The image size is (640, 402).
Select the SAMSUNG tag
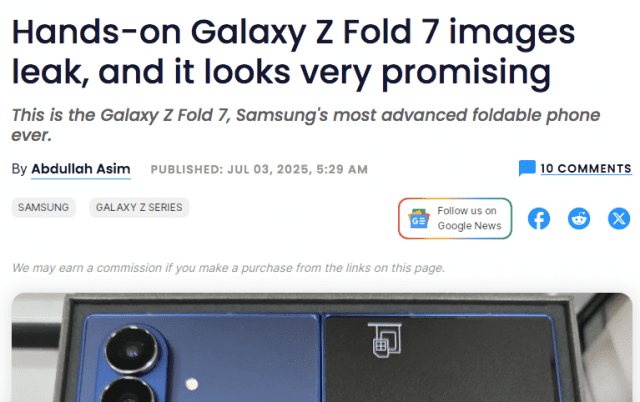click(x=43, y=207)
